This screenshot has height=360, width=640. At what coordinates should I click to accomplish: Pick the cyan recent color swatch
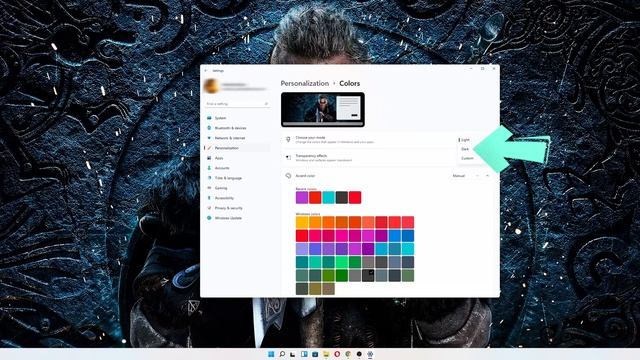click(329, 198)
